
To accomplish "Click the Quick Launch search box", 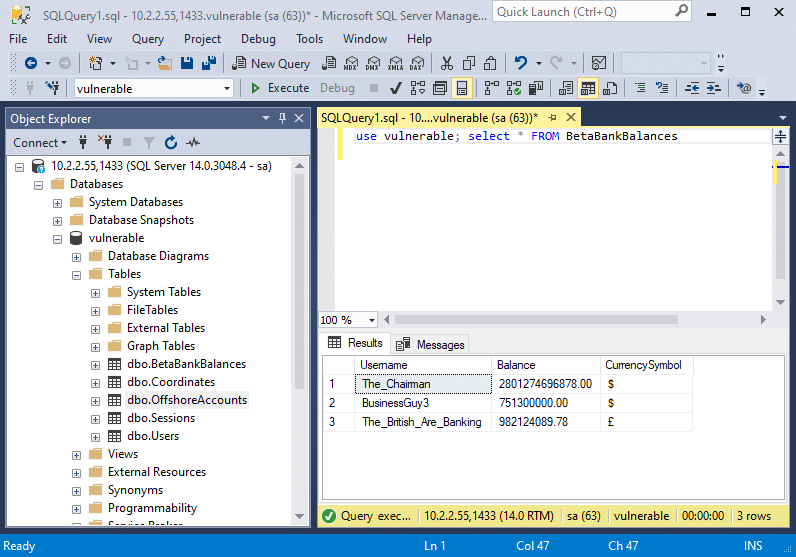I will coord(591,12).
